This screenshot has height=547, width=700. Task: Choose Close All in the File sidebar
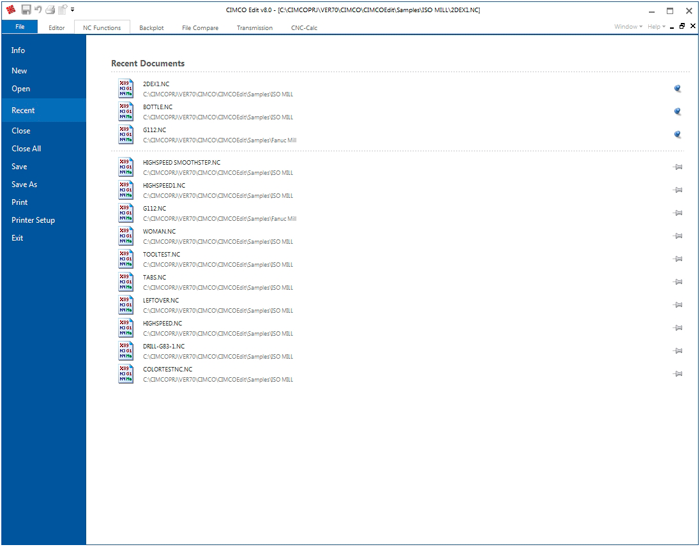click(43, 148)
